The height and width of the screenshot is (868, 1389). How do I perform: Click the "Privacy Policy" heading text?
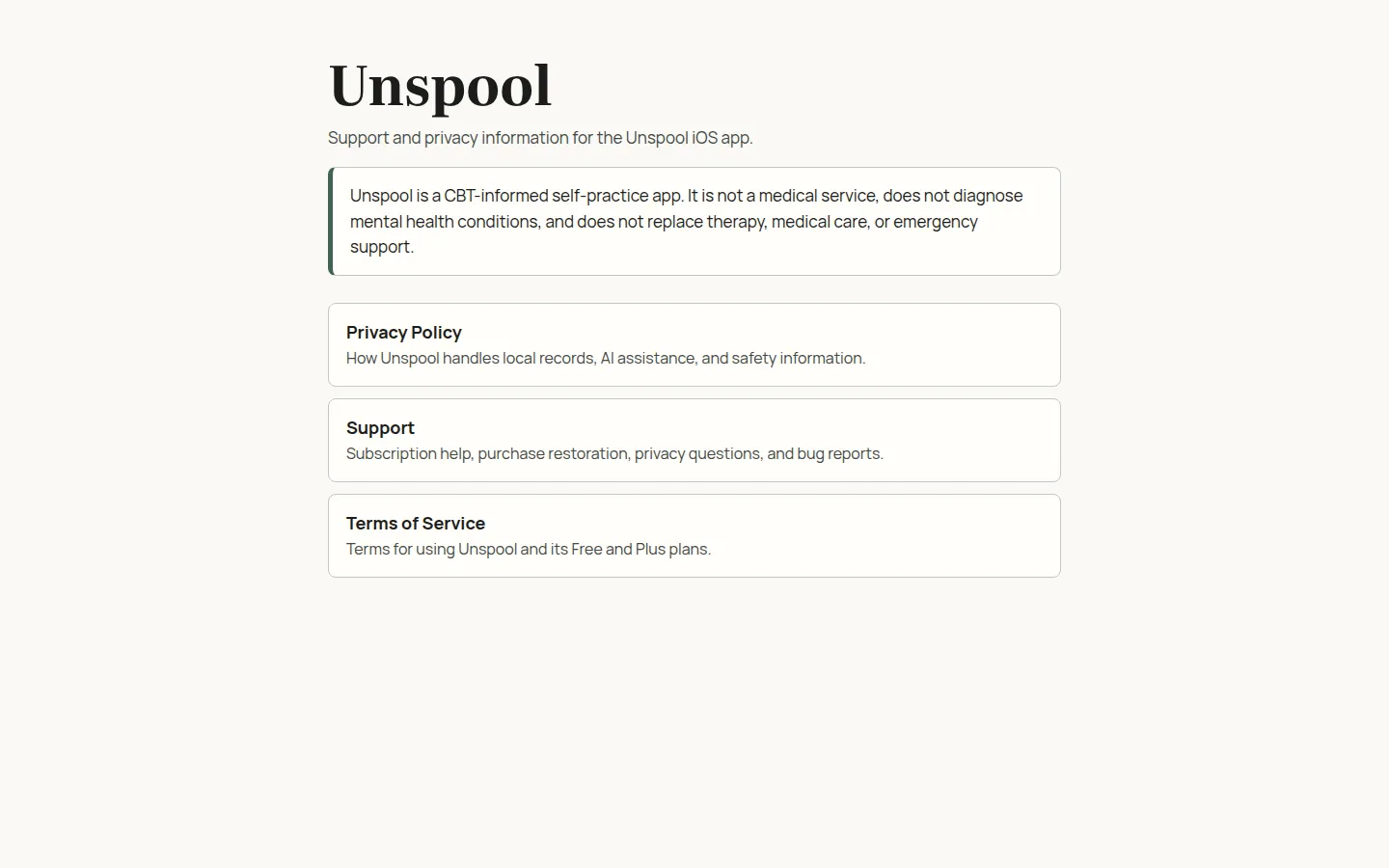click(403, 332)
